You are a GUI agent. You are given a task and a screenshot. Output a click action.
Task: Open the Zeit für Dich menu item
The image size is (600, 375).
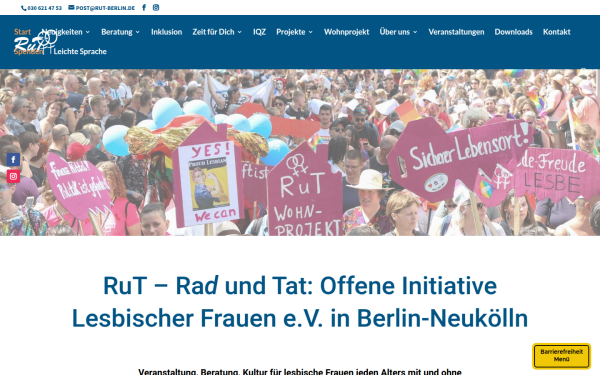point(213,32)
